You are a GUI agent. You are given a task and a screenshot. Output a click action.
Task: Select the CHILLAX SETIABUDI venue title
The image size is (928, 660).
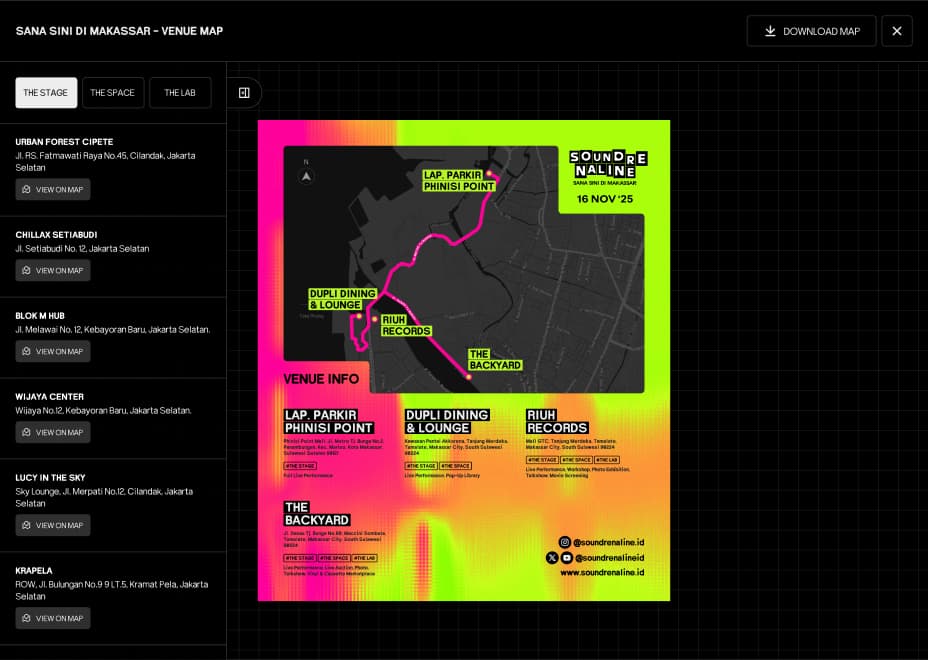(56, 235)
